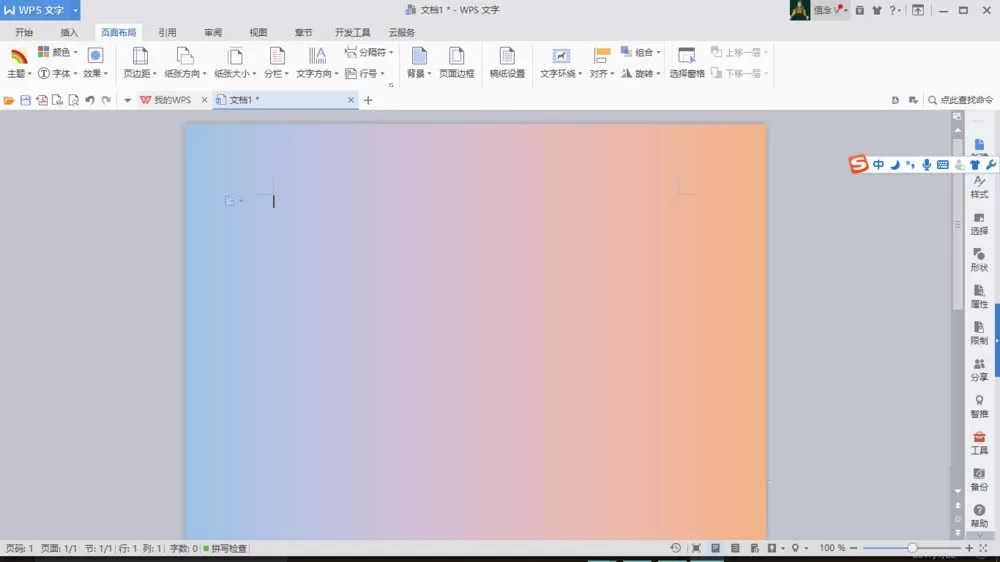This screenshot has height=562, width=1000.
Task: Switch to page layout view
Action: coord(716,548)
